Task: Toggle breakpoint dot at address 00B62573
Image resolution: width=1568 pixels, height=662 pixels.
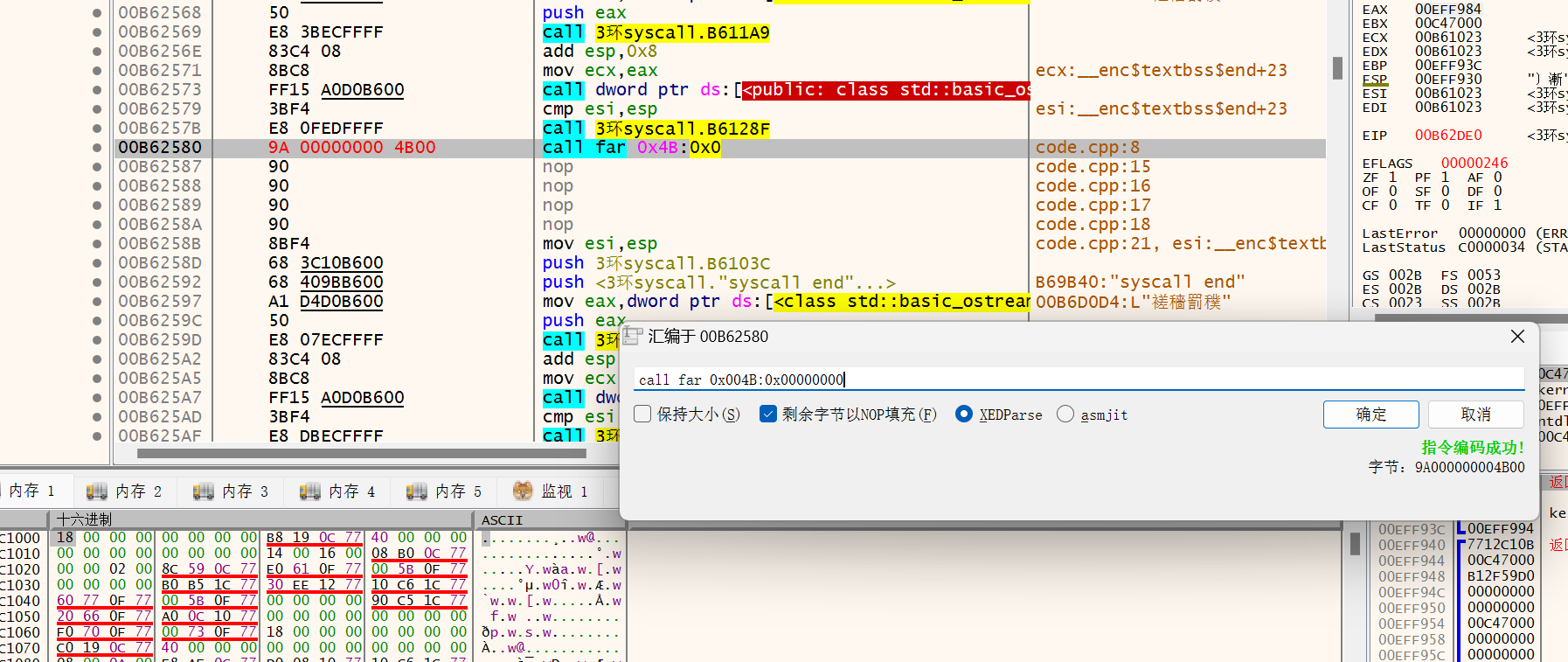Action: pyautogui.click(x=97, y=90)
